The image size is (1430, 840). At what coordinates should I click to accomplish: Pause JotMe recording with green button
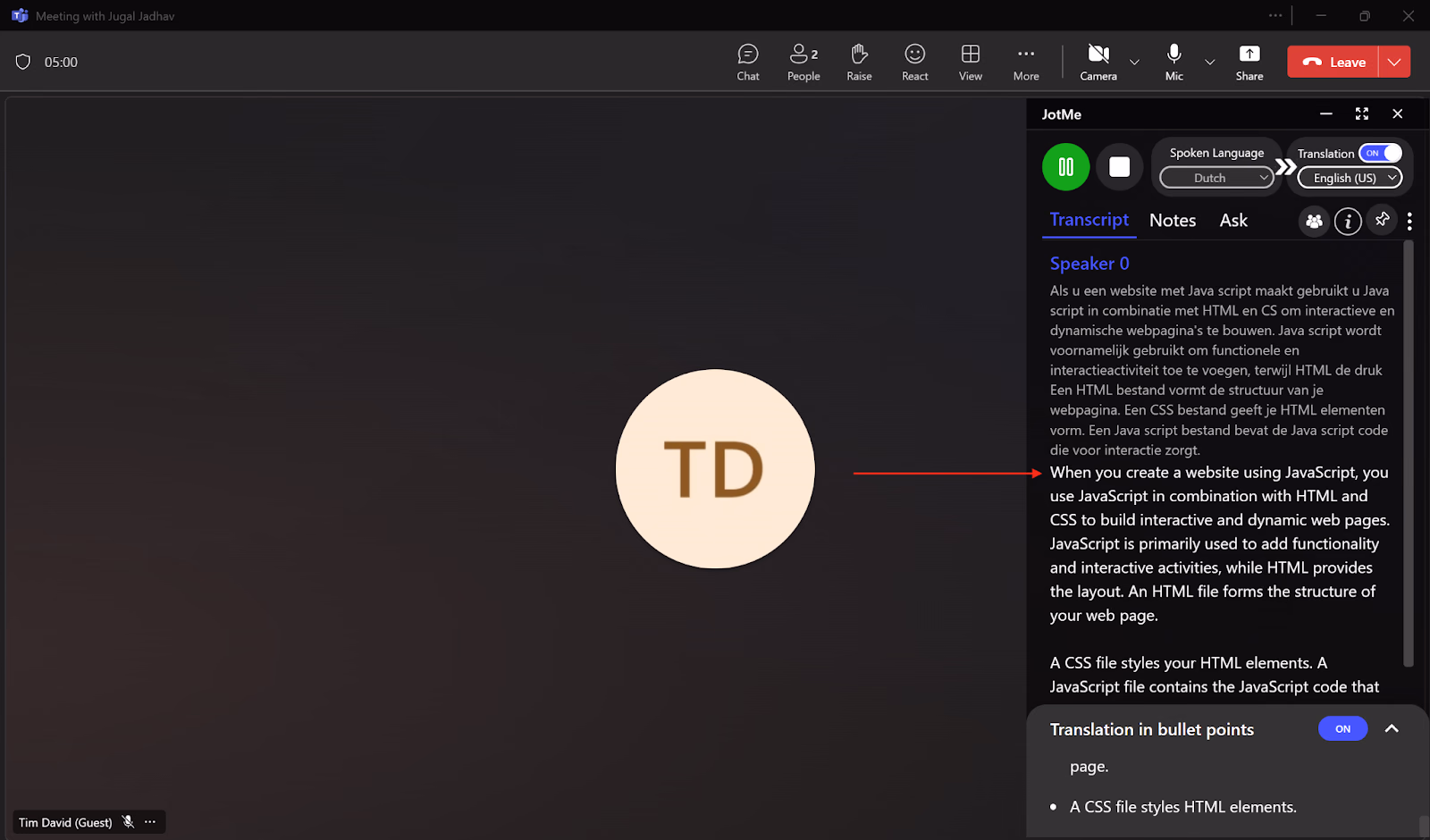pos(1065,167)
